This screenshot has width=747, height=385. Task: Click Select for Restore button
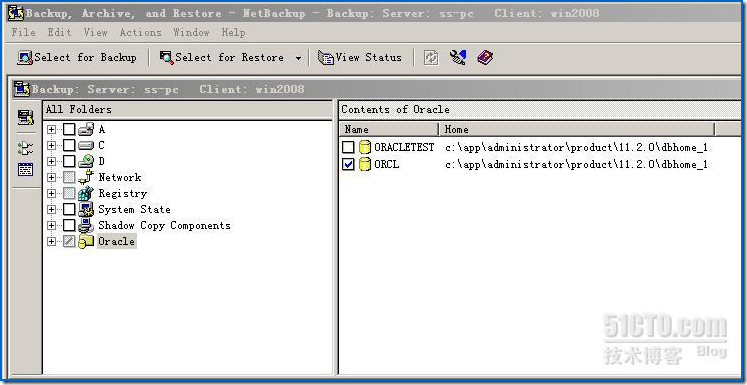[222, 58]
